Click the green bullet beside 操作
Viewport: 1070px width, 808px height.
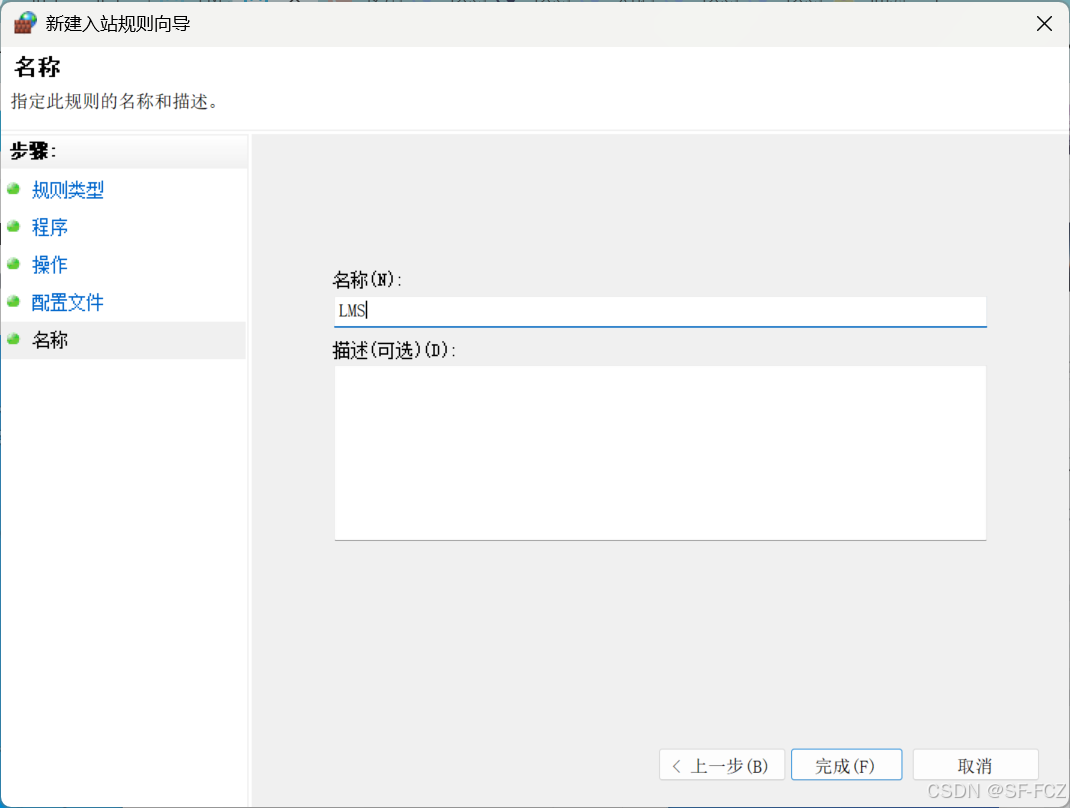14,264
